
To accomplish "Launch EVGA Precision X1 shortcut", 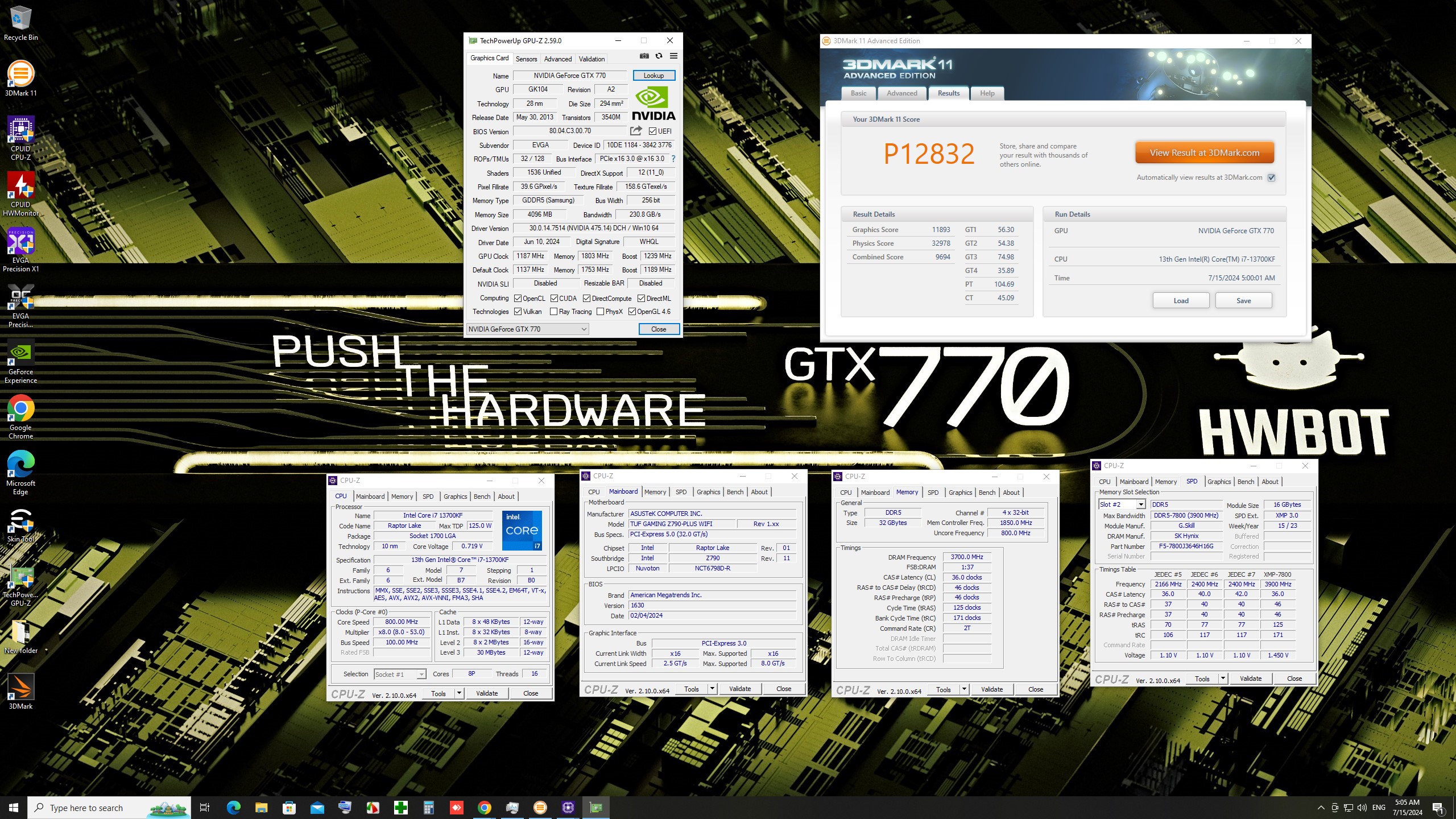I will [20, 250].
